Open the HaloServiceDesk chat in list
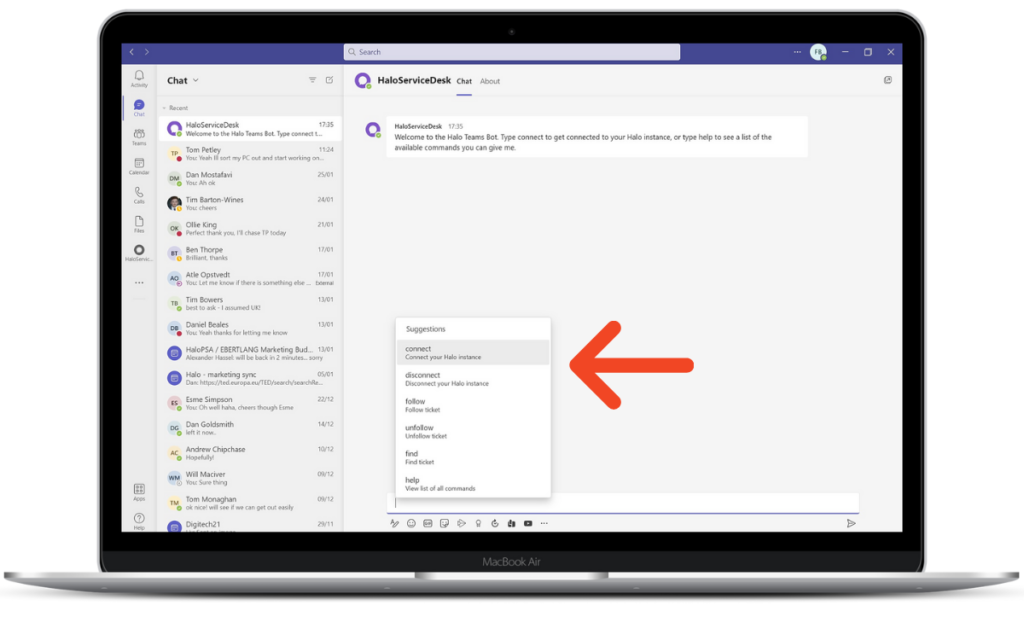This screenshot has height=617, width=1024. pos(250,129)
